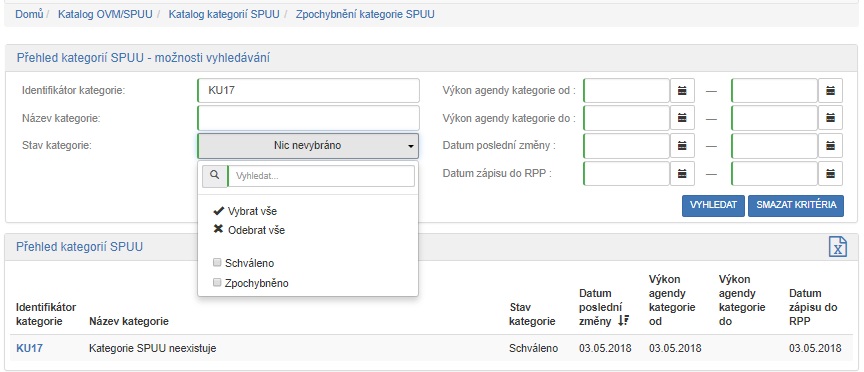Sort by Výkon agendy kategorie do header
This screenshot has height=372, width=864.
pos(742,300)
